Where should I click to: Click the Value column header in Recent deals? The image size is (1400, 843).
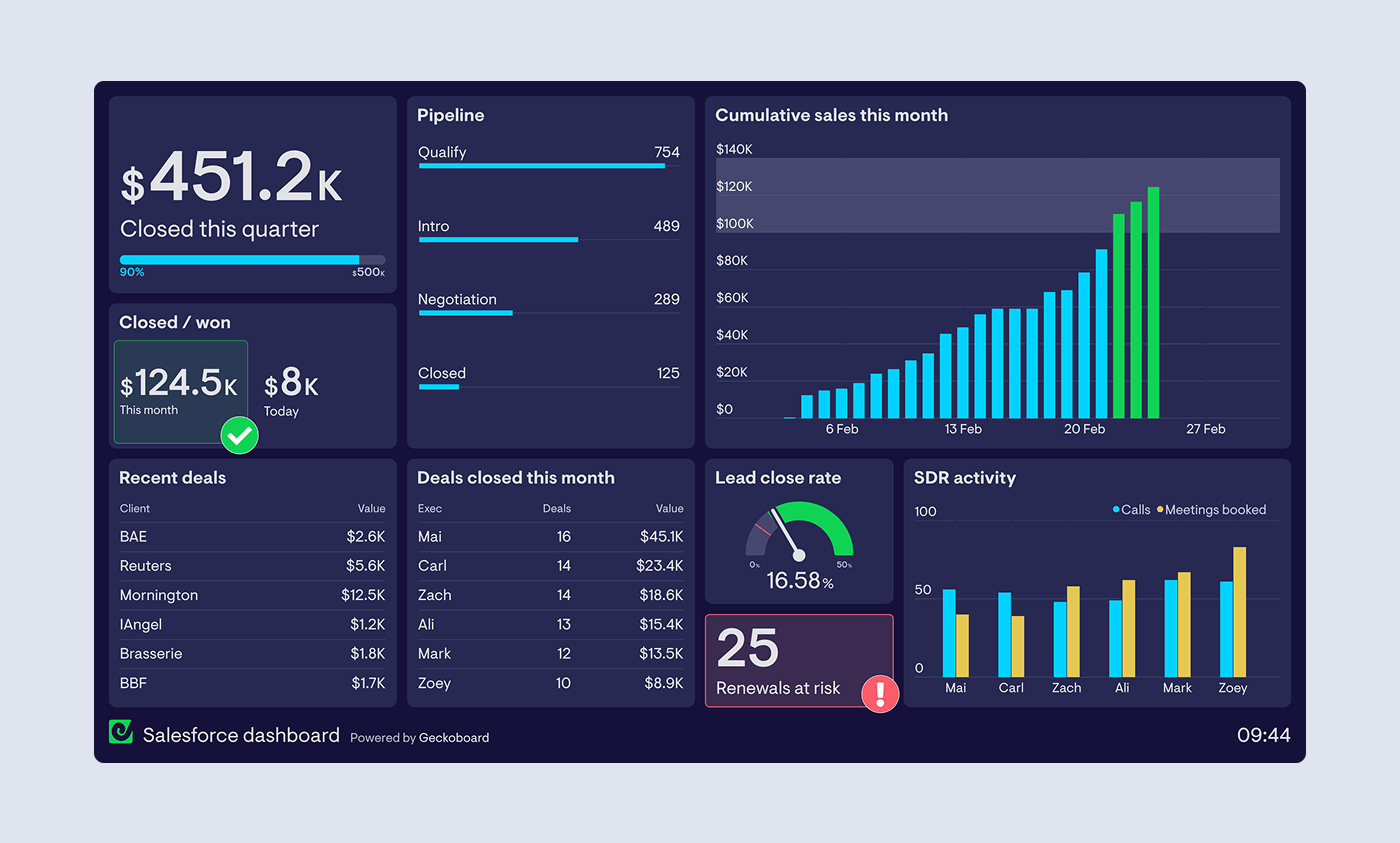[x=371, y=509]
